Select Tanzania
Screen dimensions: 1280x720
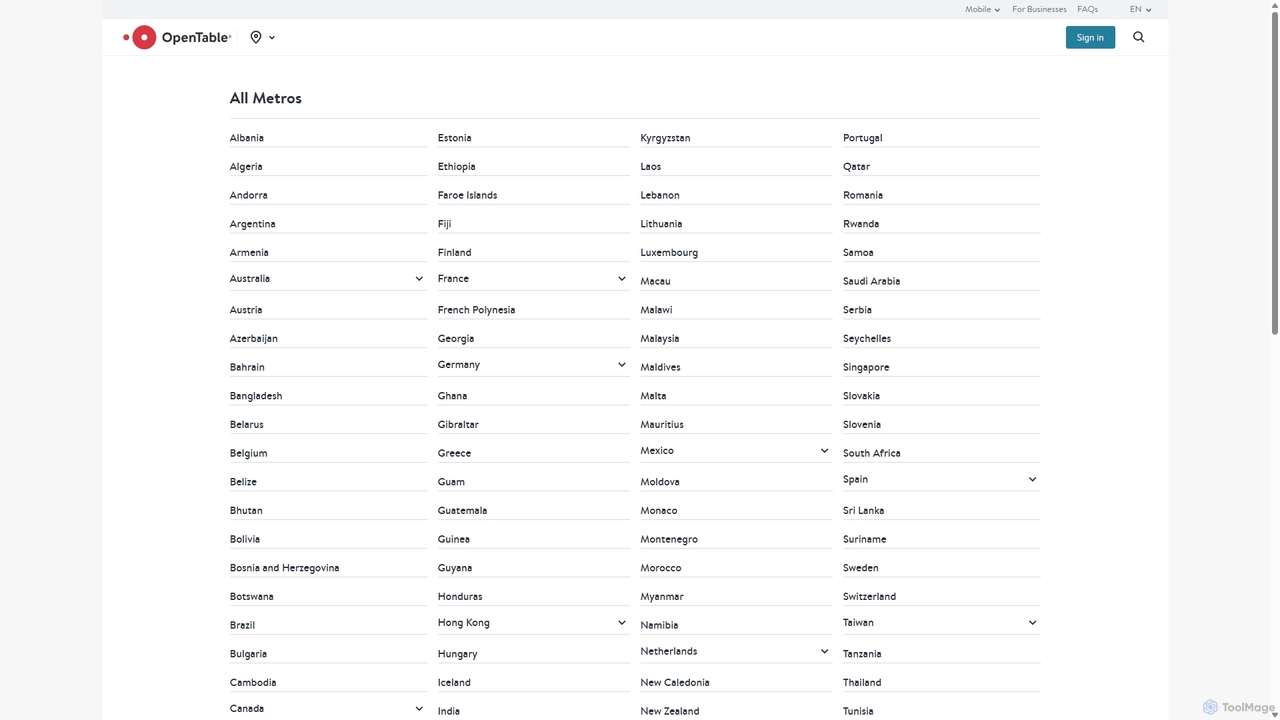click(x=862, y=654)
